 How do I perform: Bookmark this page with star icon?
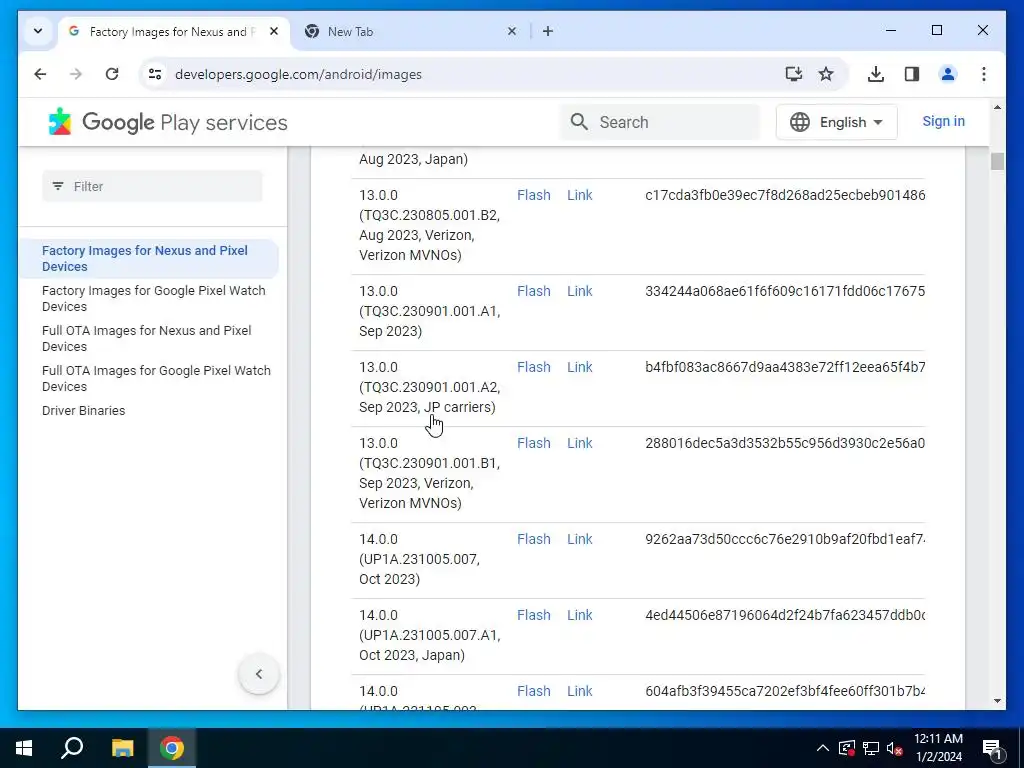tap(826, 74)
